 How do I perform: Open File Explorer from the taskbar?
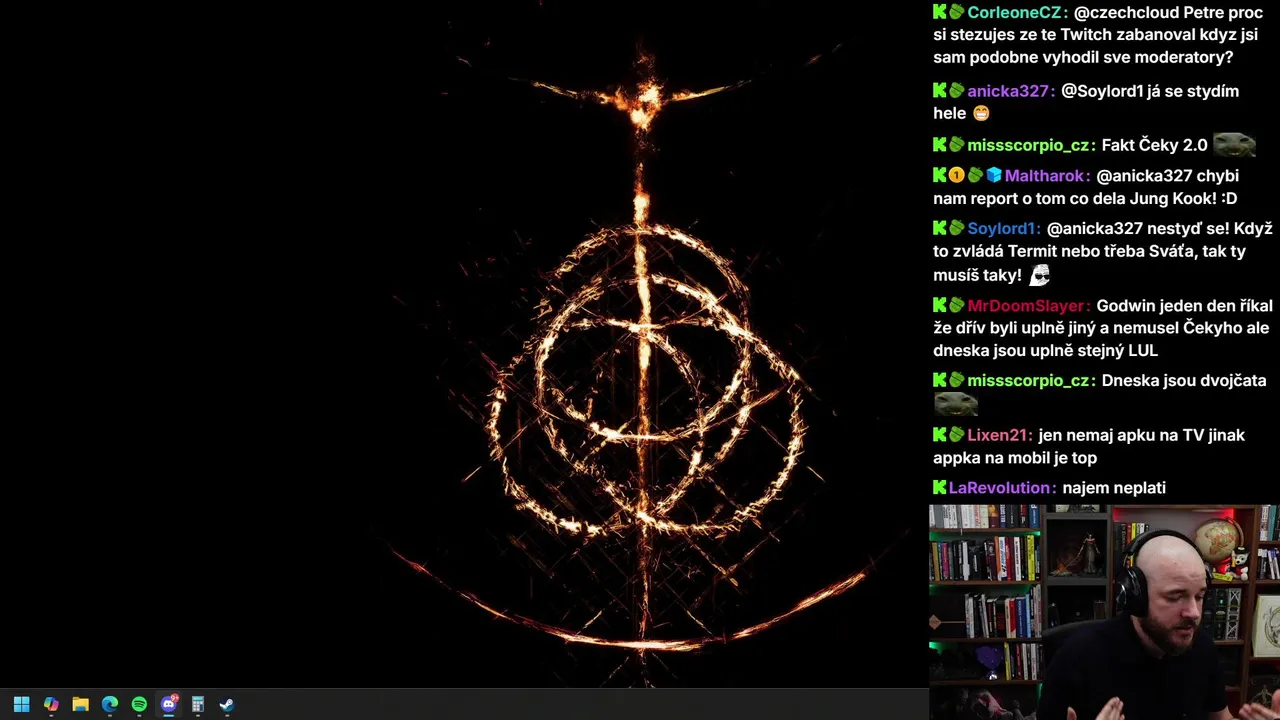80,704
